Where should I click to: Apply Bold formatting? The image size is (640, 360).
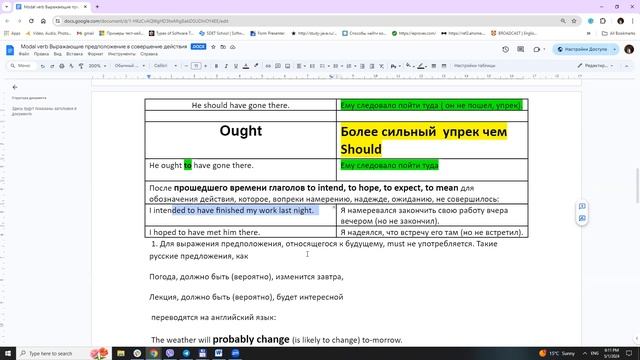click(216, 66)
